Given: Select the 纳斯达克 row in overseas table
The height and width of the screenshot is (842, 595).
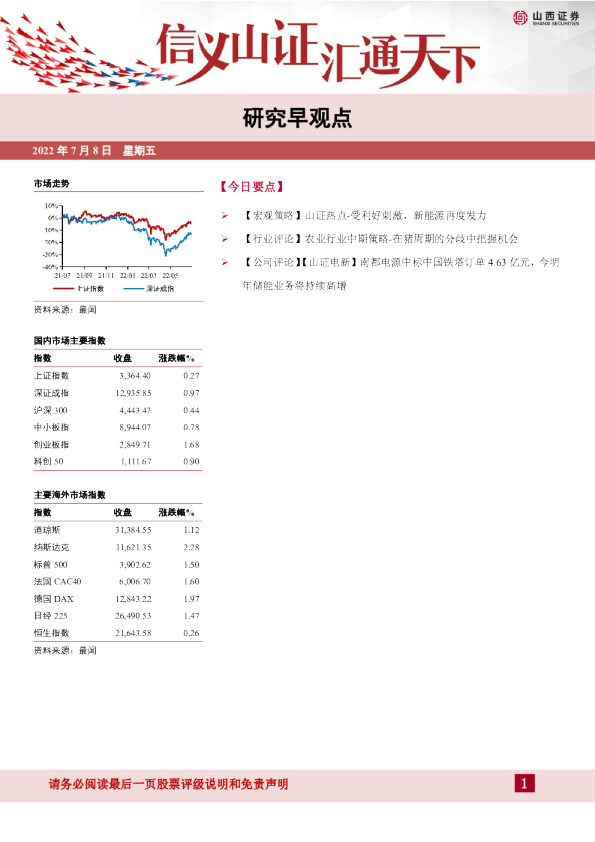Looking at the screenshot, I should pyautogui.click(x=117, y=547).
